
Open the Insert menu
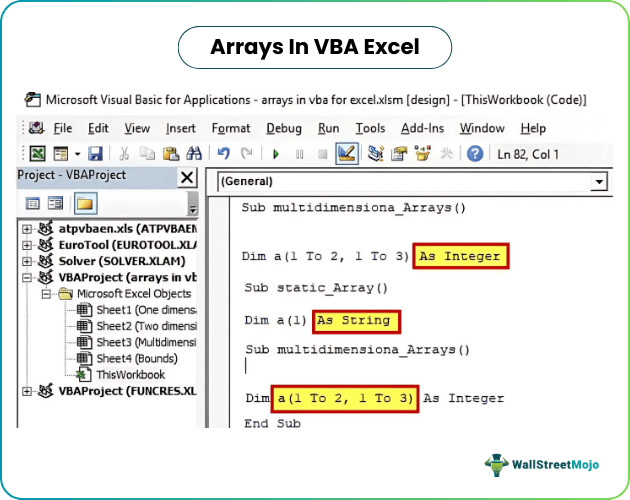click(x=181, y=128)
